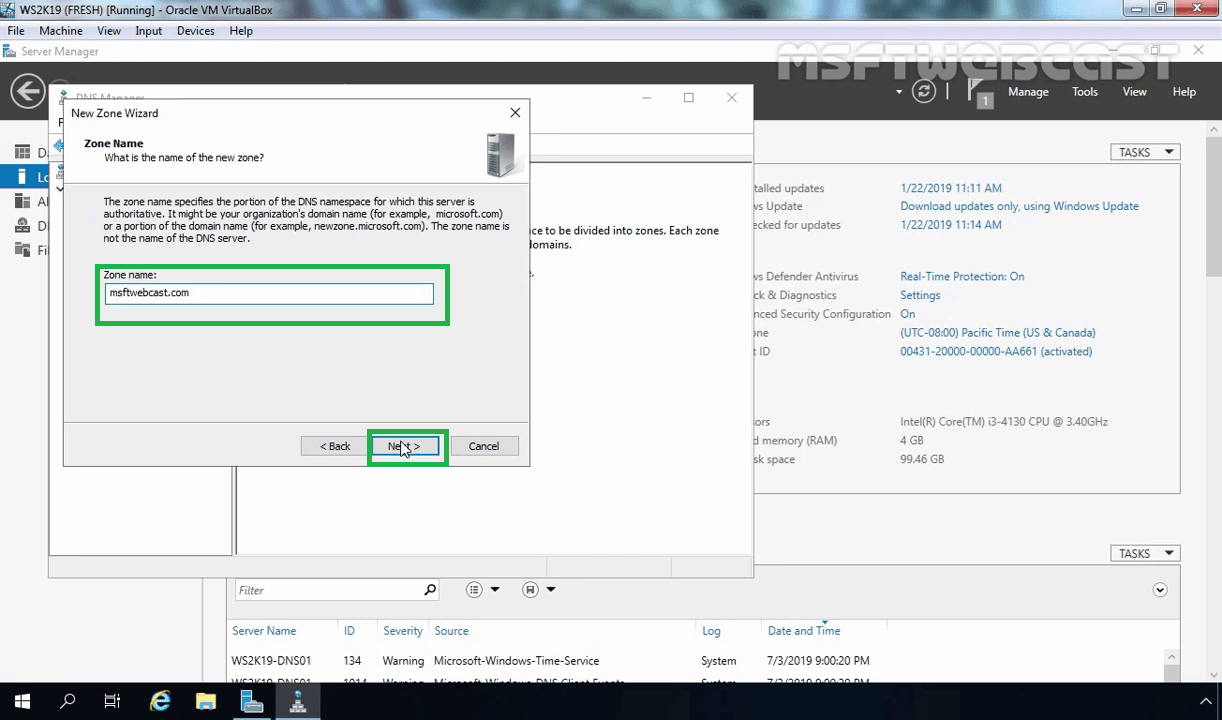The width and height of the screenshot is (1222, 720).
Task: Open File Explorer from the taskbar
Action: click(205, 702)
